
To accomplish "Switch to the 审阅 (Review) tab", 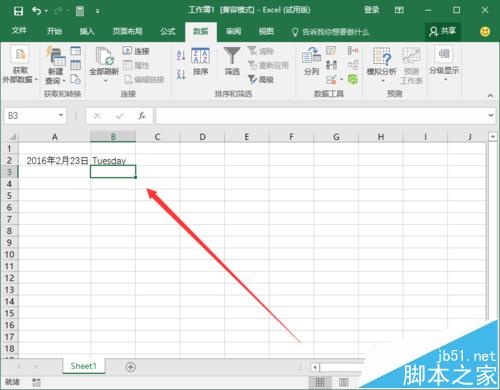I will pos(233,31).
